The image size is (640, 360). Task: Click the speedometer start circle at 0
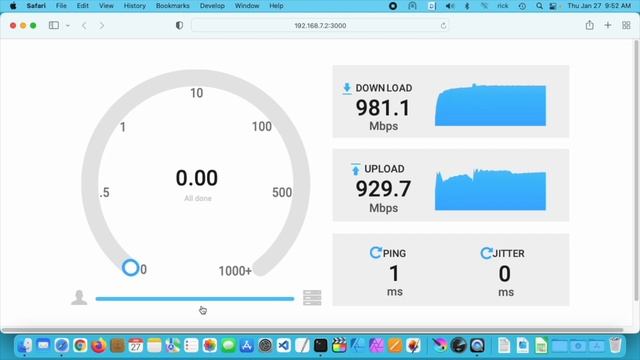tap(131, 268)
